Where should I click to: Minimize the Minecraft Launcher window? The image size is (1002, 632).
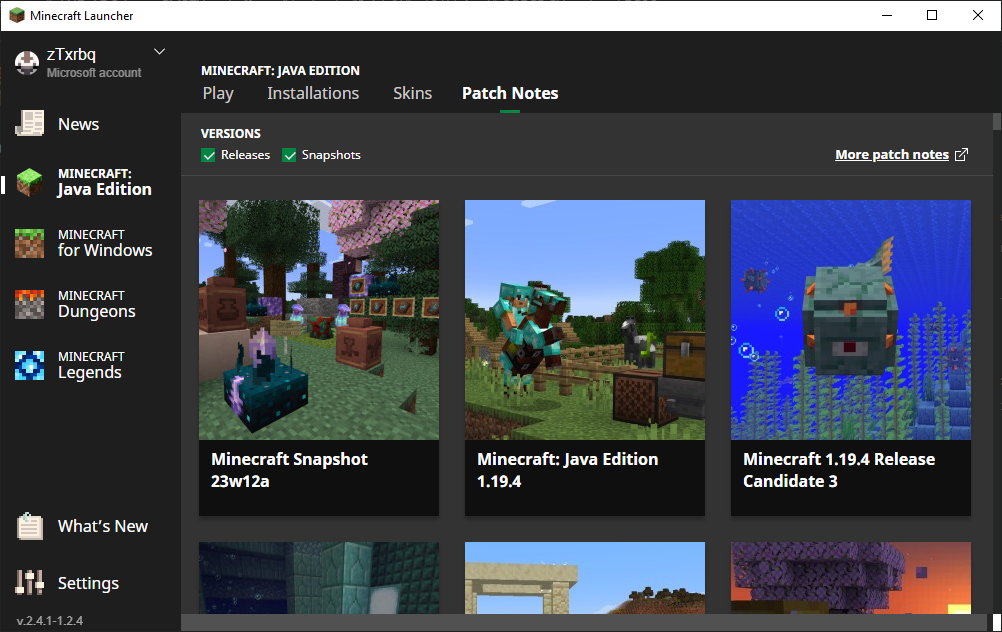[x=887, y=15]
